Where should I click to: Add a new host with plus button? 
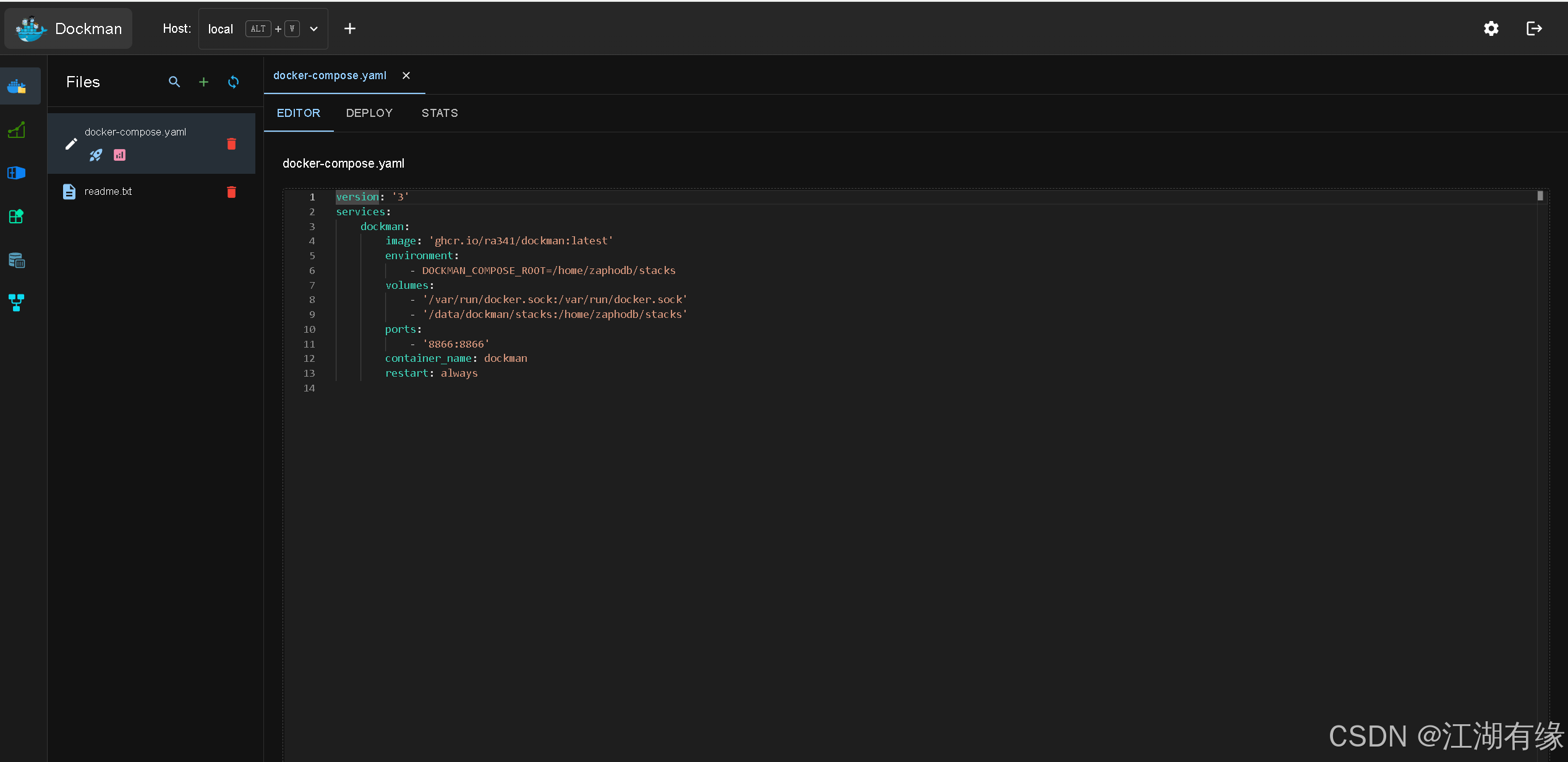pyautogui.click(x=350, y=28)
